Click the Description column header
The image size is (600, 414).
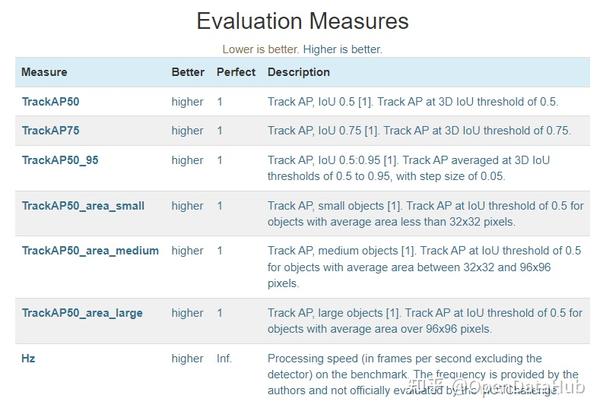(299, 72)
